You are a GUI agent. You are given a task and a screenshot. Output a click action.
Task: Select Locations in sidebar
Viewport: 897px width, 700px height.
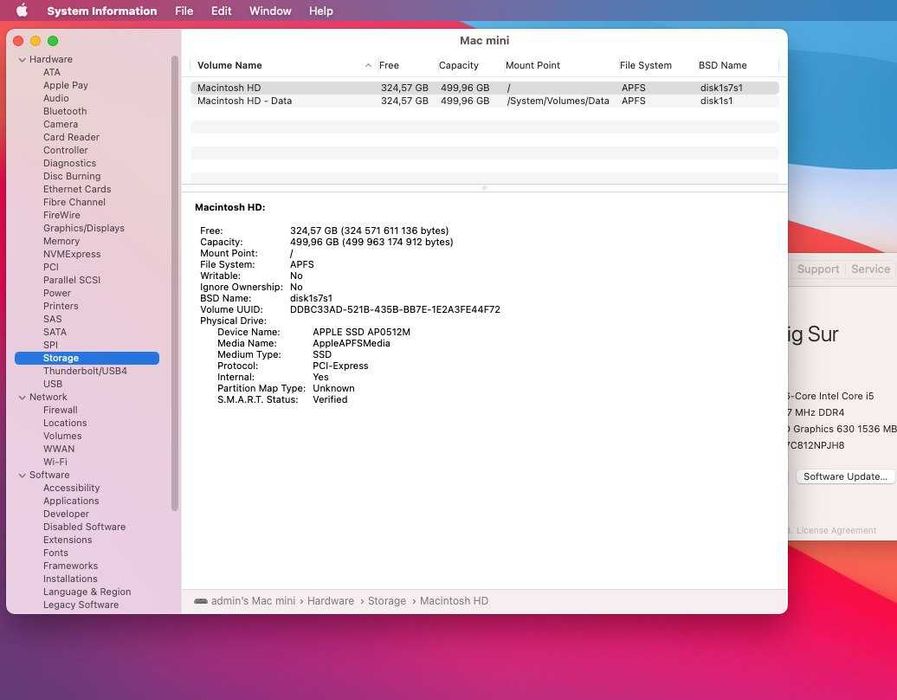(x=65, y=423)
